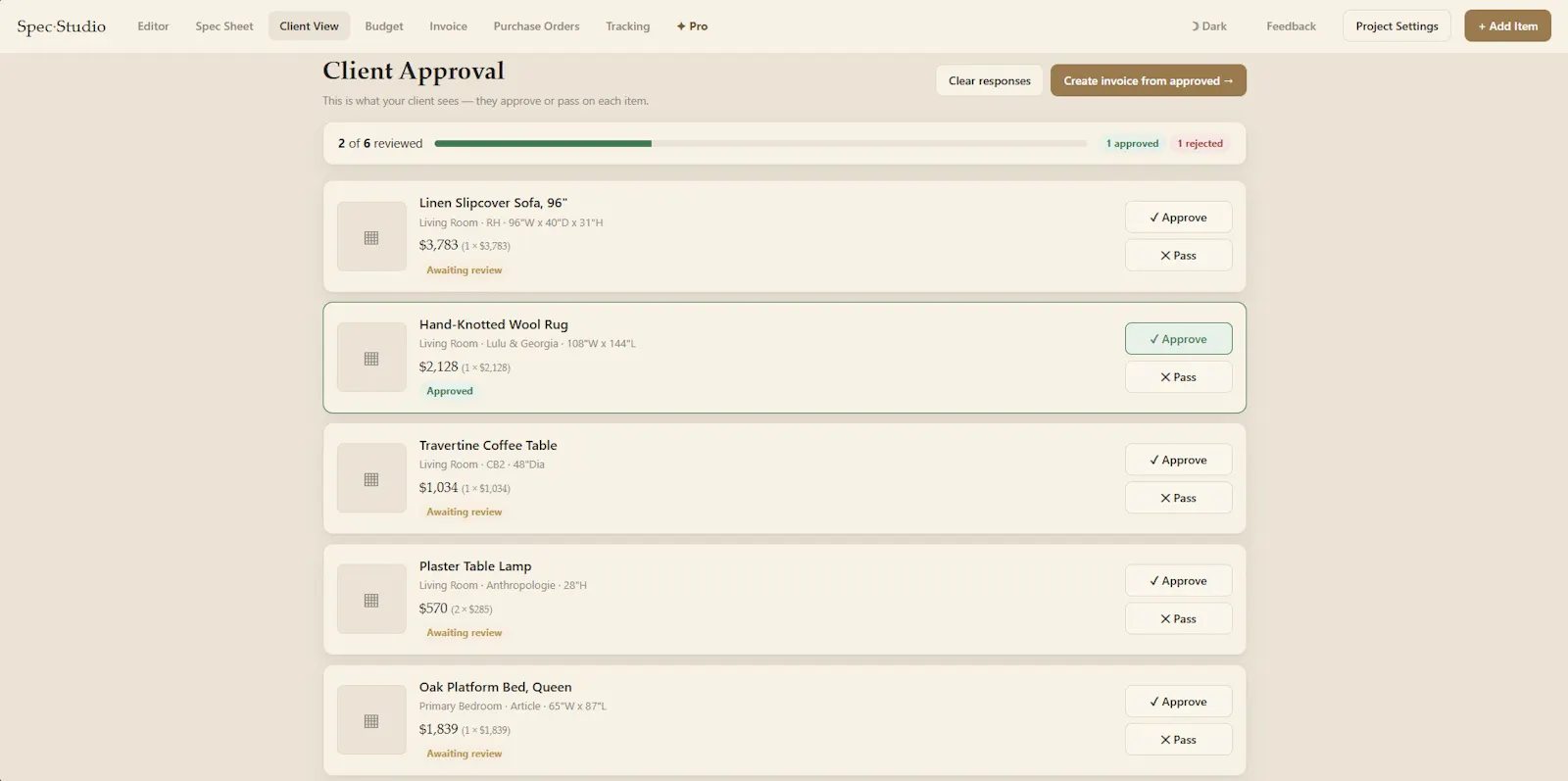Go to the Spec·Studio home logo
This screenshot has height=781, width=1568.
coord(61,26)
